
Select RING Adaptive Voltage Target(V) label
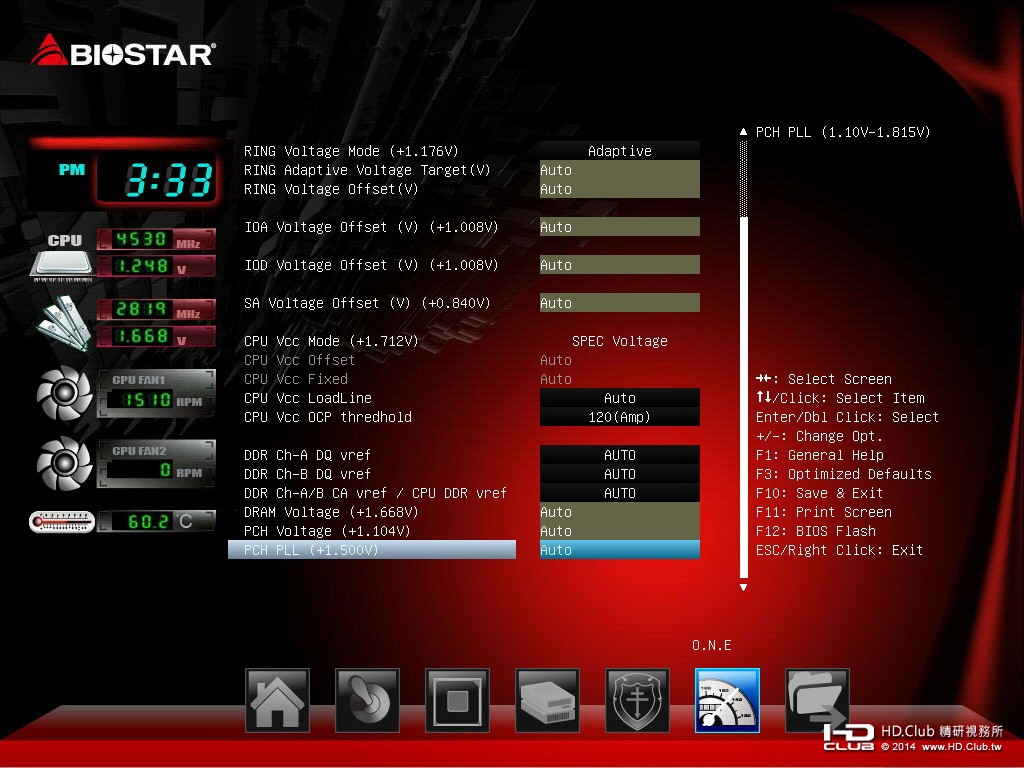367,170
